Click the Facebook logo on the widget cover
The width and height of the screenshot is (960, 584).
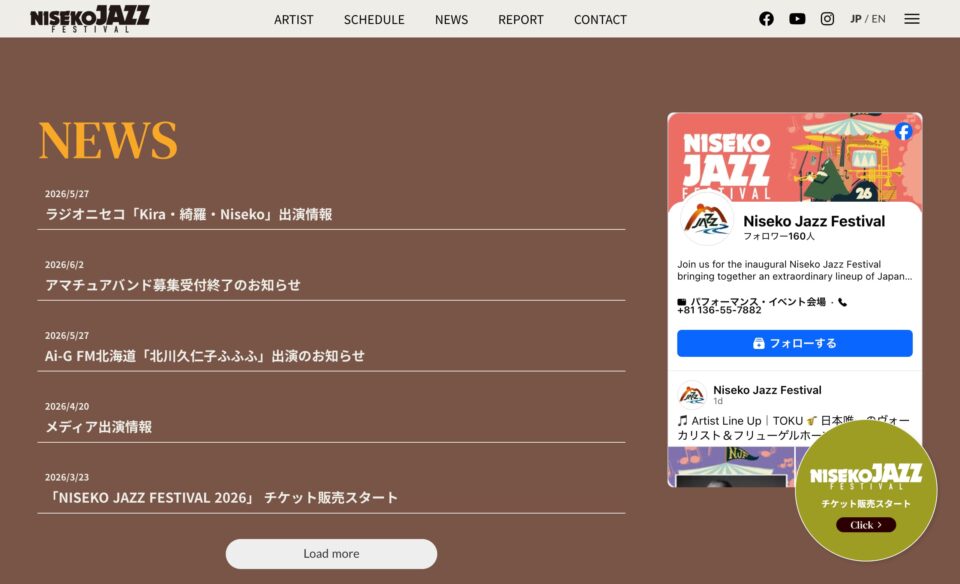point(903,132)
